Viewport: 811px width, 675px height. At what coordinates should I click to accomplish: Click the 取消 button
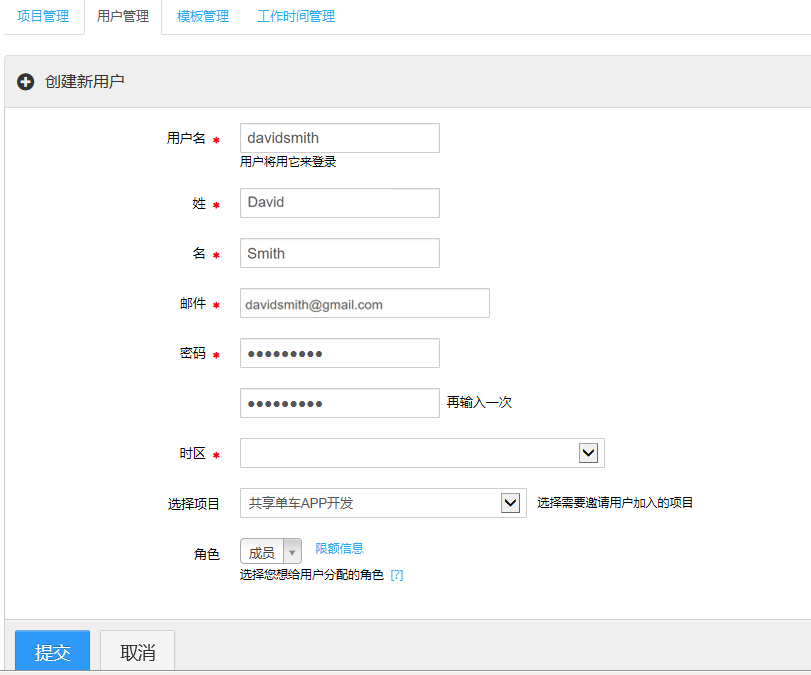click(x=137, y=652)
